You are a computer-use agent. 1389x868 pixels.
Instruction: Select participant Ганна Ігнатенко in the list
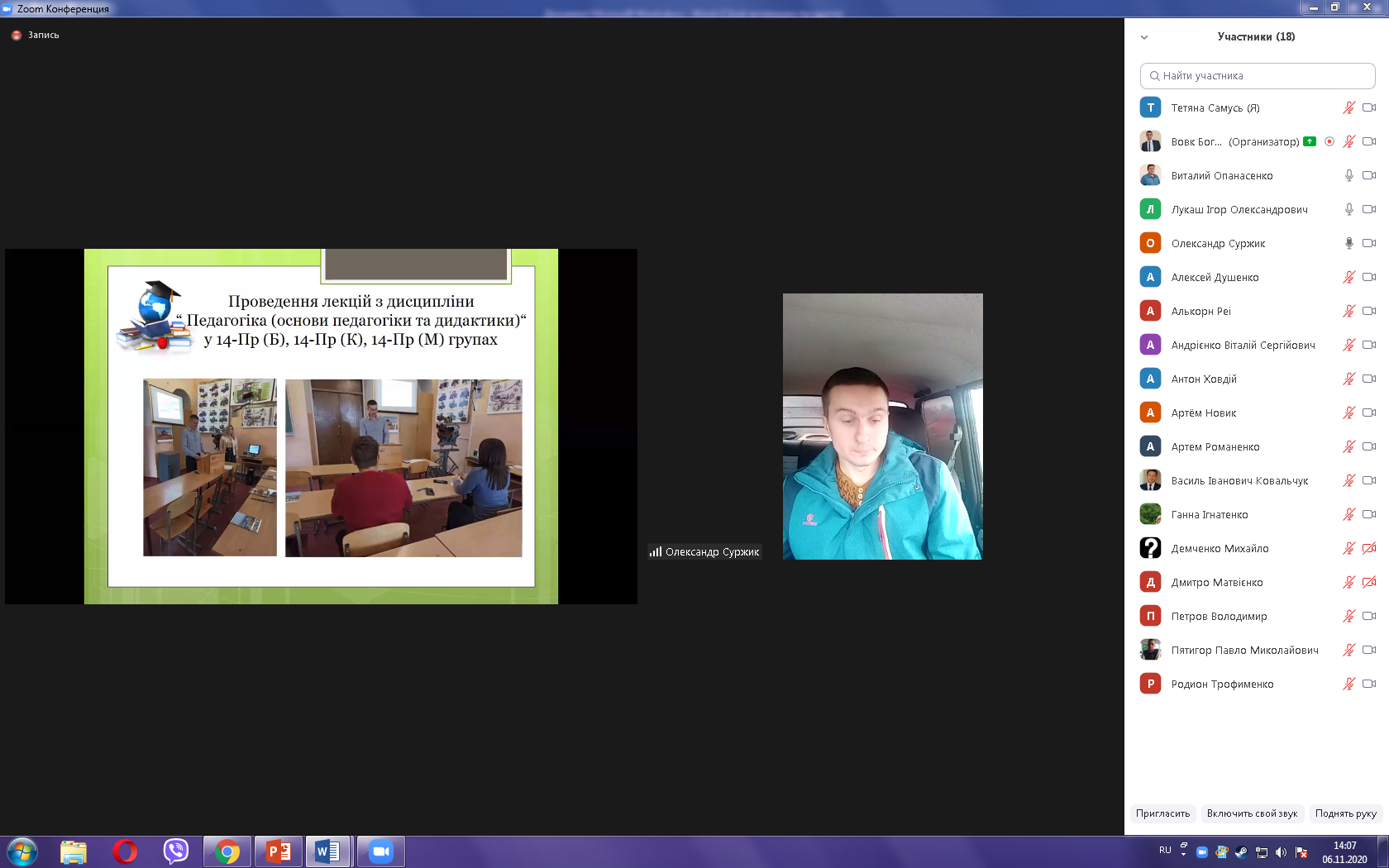[x=1210, y=514]
